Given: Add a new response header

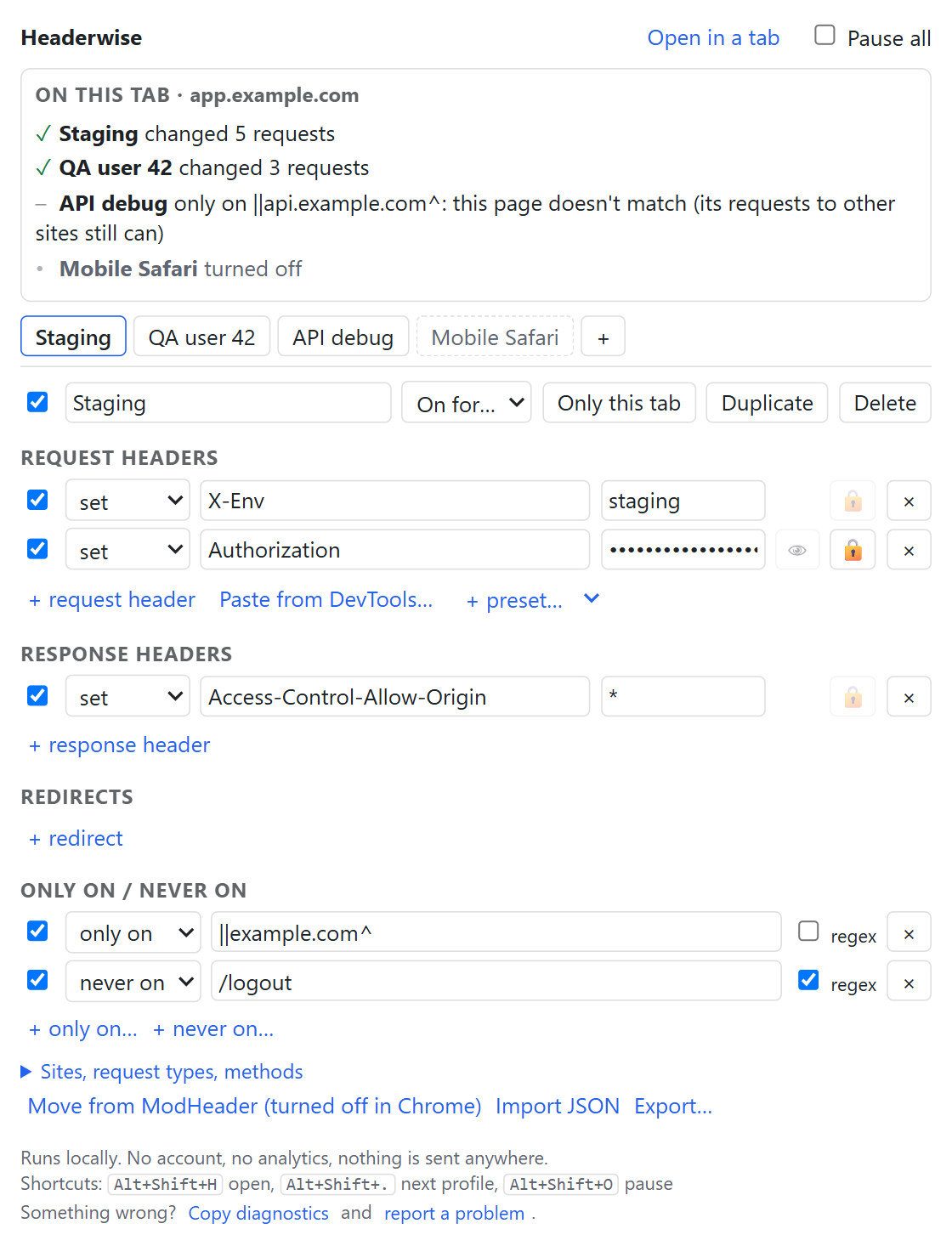Looking at the screenshot, I should [x=119, y=745].
